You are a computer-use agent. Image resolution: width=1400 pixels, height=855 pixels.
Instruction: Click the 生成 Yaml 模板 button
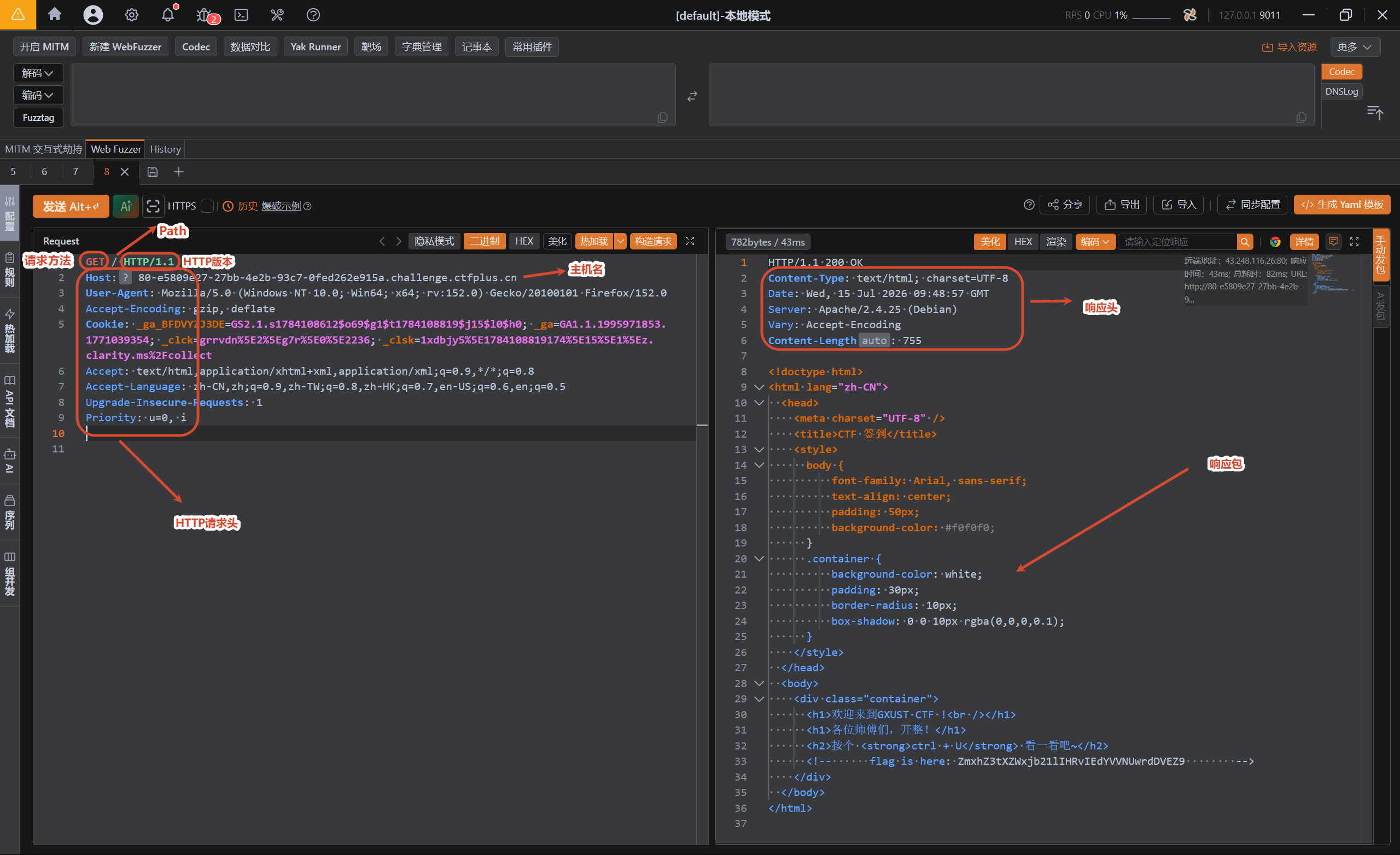pyautogui.click(x=1341, y=205)
